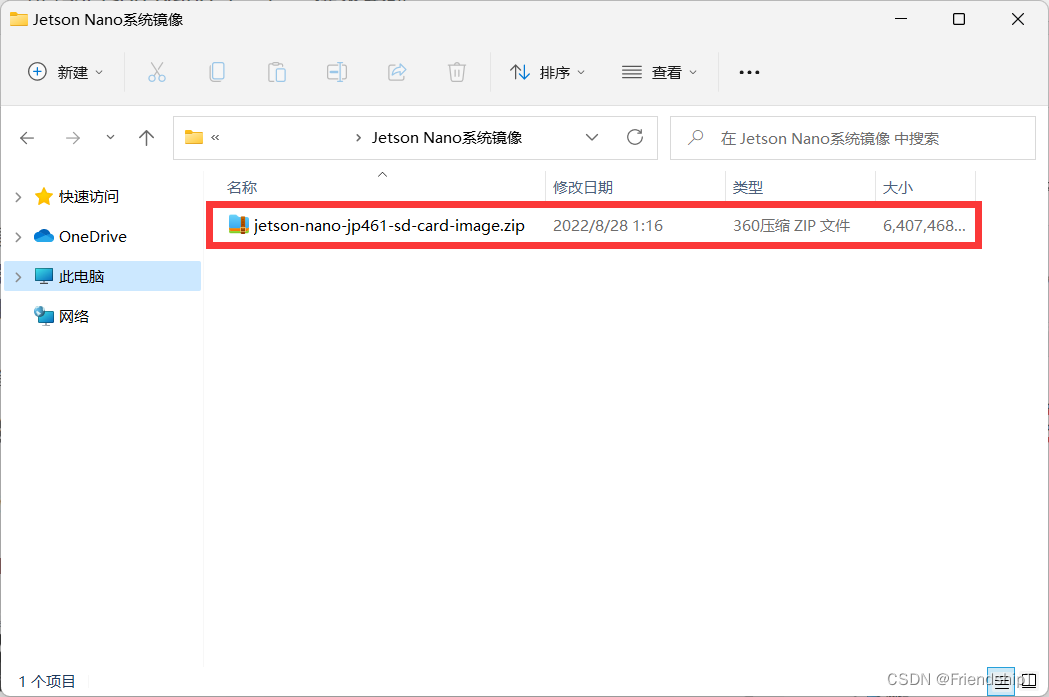1049x697 pixels.
Task: Click the 此电脑 monitor icon
Action: (43, 276)
